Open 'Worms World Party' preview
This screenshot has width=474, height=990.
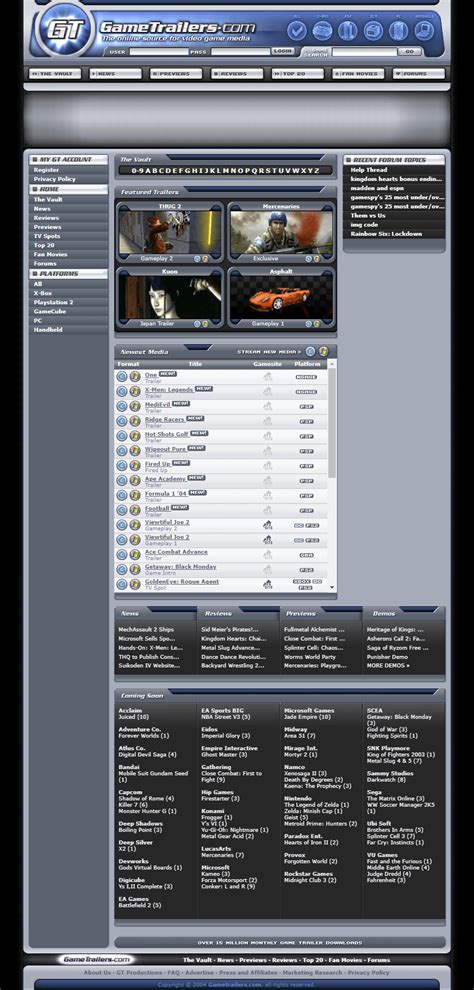[310, 657]
